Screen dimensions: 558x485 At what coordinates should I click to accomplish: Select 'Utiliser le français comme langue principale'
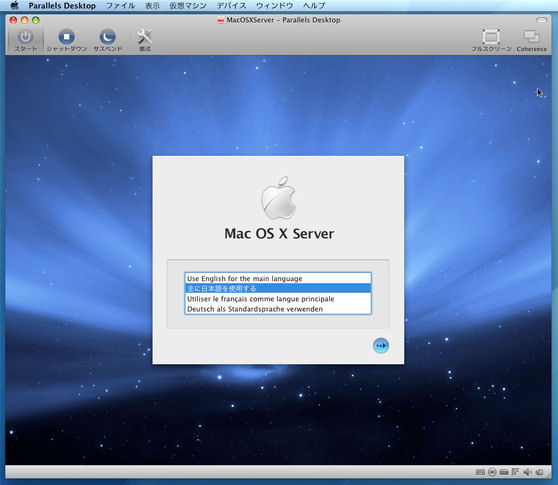point(278,299)
